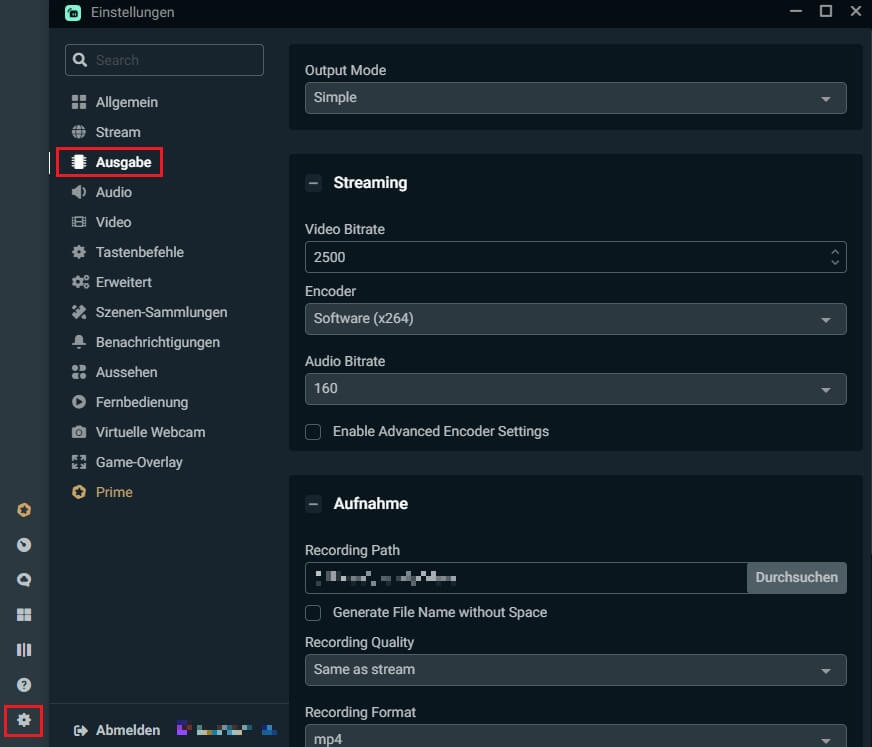
Task: Click the Durchsuchen button
Action: [x=796, y=577]
